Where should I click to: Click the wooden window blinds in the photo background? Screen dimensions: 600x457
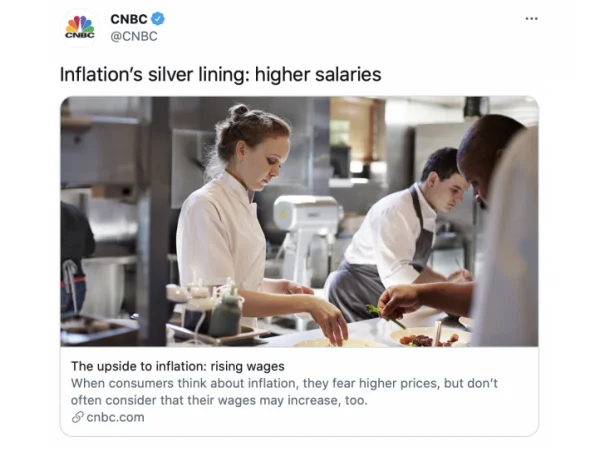pos(357,130)
